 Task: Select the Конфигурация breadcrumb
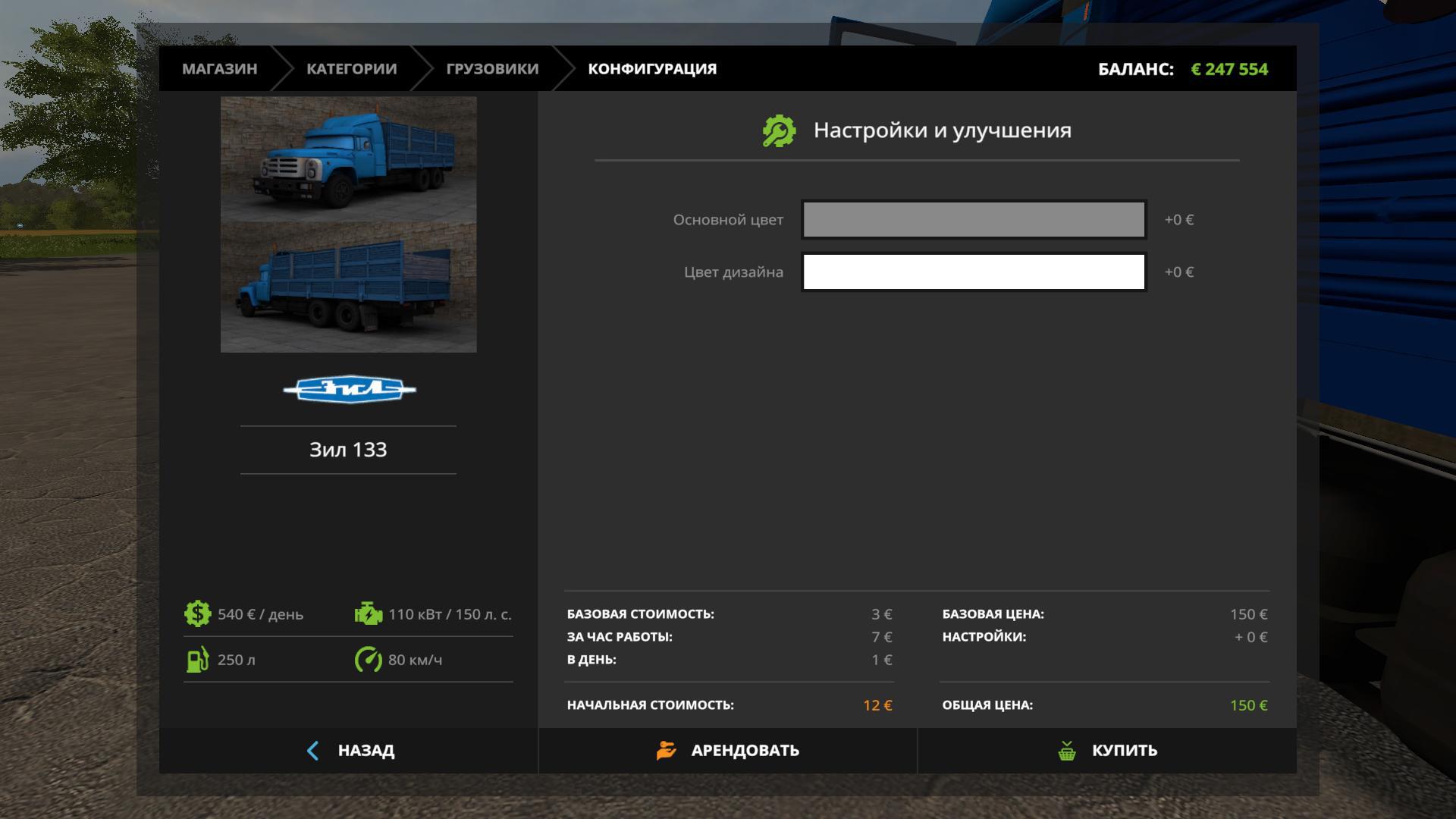click(652, 69)
